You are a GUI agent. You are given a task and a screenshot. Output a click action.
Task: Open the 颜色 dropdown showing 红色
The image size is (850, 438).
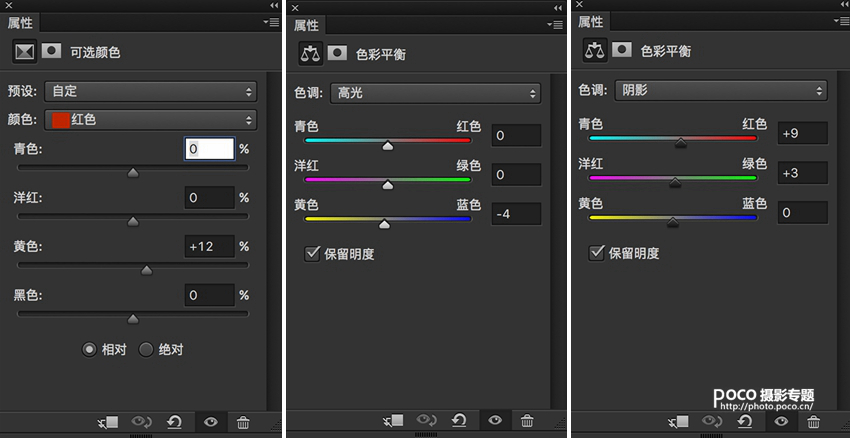coord(149,120)
